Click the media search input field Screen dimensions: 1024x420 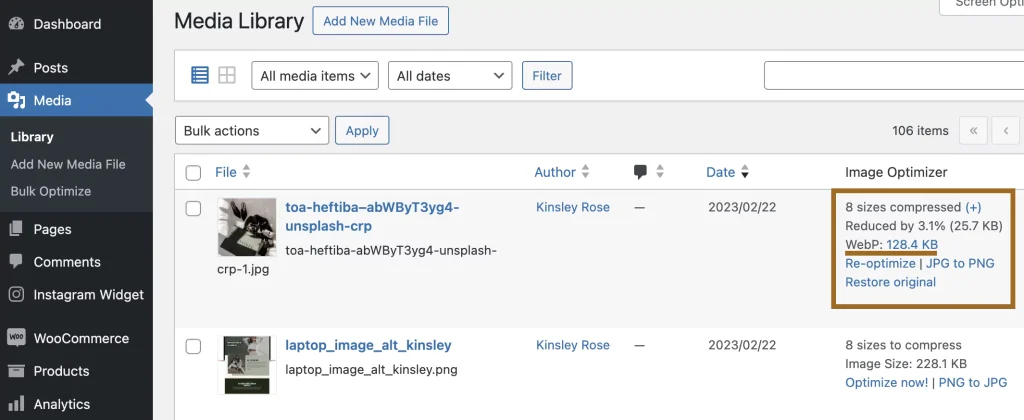[890, 76]
